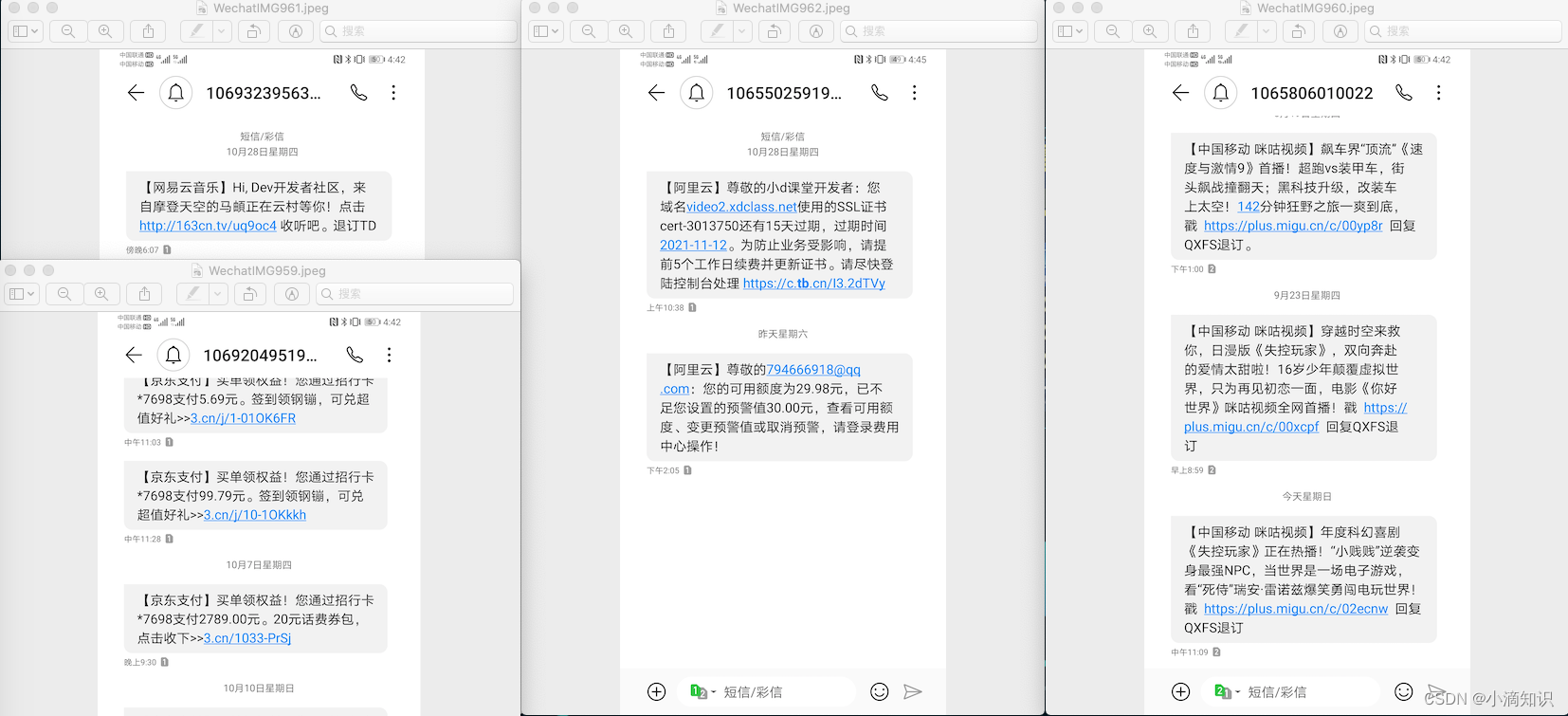Open more options for 10692049519 chat
The width and height of the screenshot is (1568, 716).
[389, 355]
